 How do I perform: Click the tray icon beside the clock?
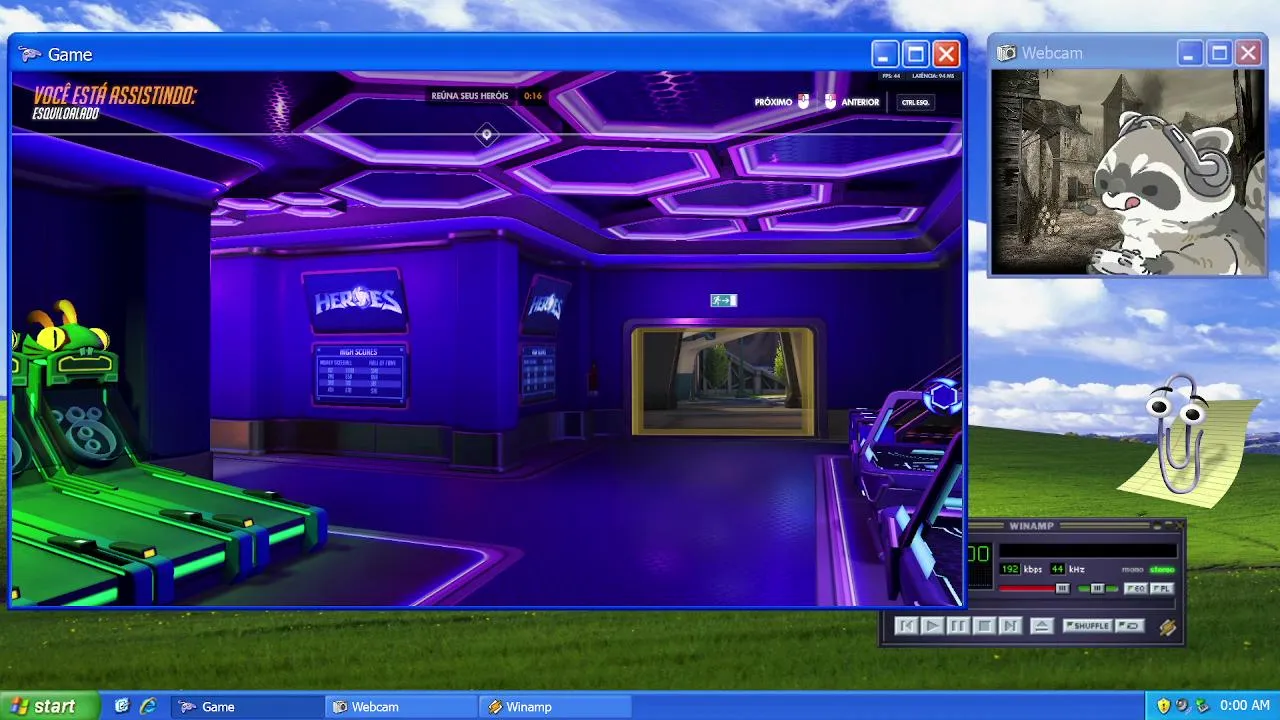tap(1201, 706)
